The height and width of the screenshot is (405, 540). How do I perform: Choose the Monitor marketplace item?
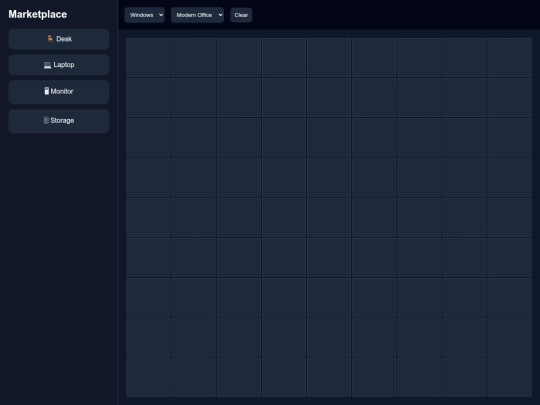point(59,92)
